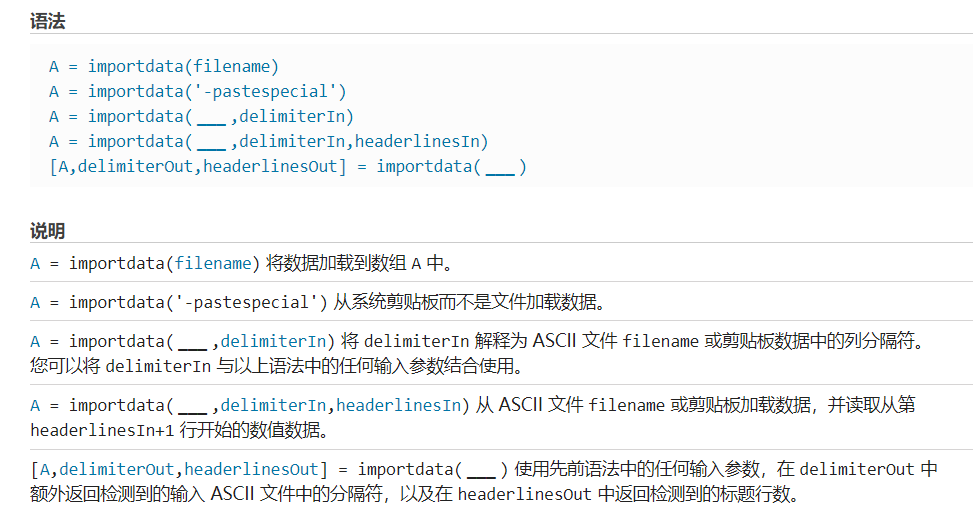Click the 语法 section heading

click(x=48, y=22)
